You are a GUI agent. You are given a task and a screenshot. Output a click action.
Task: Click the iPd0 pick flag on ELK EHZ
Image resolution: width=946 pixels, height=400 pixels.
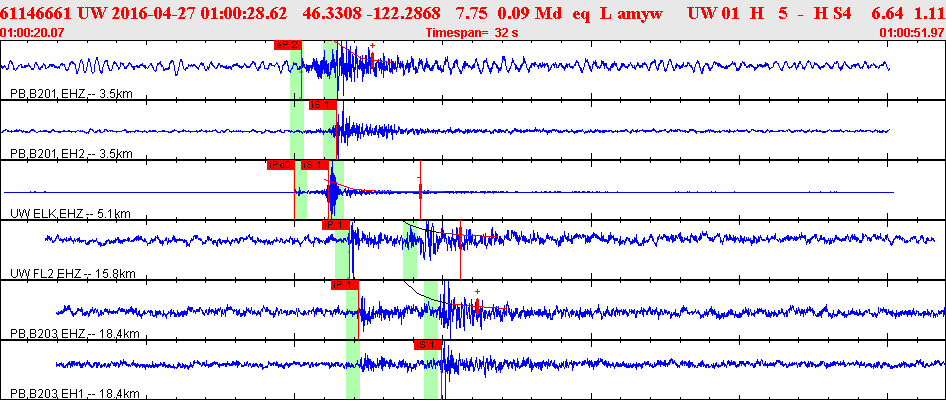pos(280,165)
